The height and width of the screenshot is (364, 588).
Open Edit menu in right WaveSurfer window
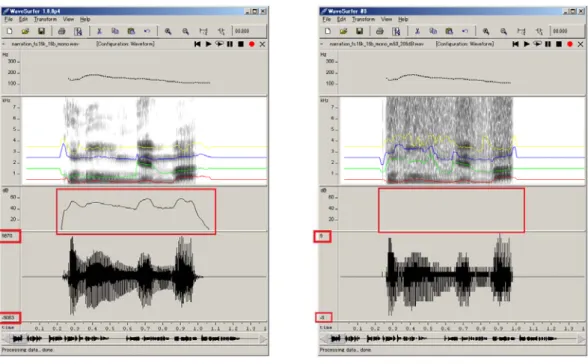click(x=341, y=19)
